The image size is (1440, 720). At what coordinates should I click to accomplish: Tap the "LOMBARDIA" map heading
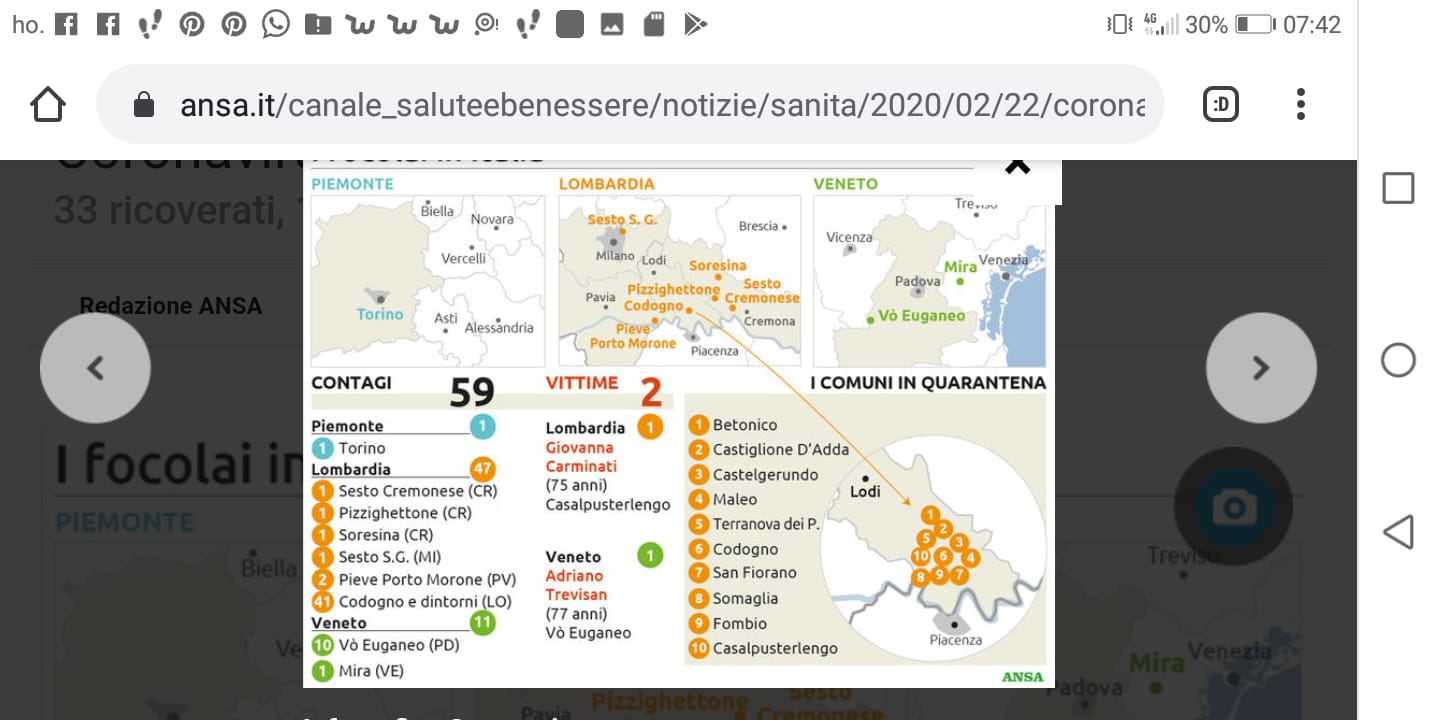click(x=606, y=184)
